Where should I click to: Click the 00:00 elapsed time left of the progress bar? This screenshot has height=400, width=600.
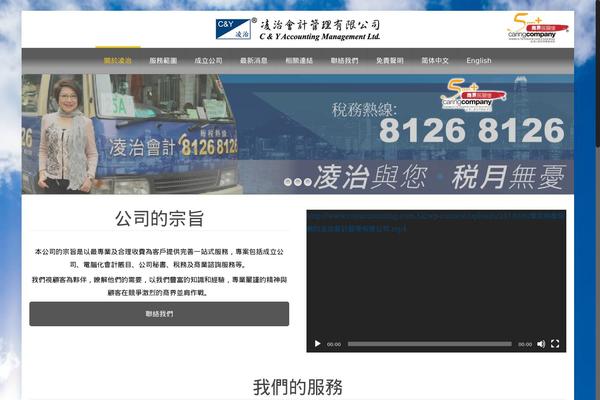coord(334,344)
